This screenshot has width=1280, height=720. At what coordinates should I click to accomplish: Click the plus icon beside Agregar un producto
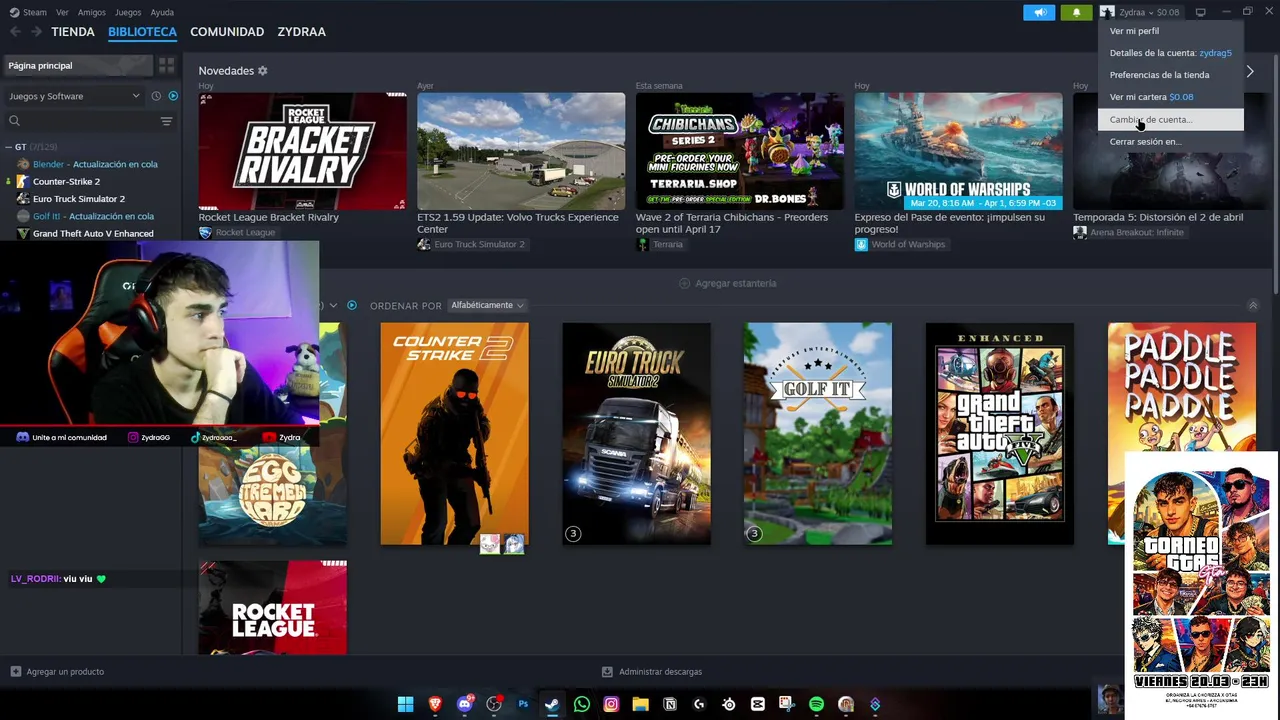click(x=15, y=672)
